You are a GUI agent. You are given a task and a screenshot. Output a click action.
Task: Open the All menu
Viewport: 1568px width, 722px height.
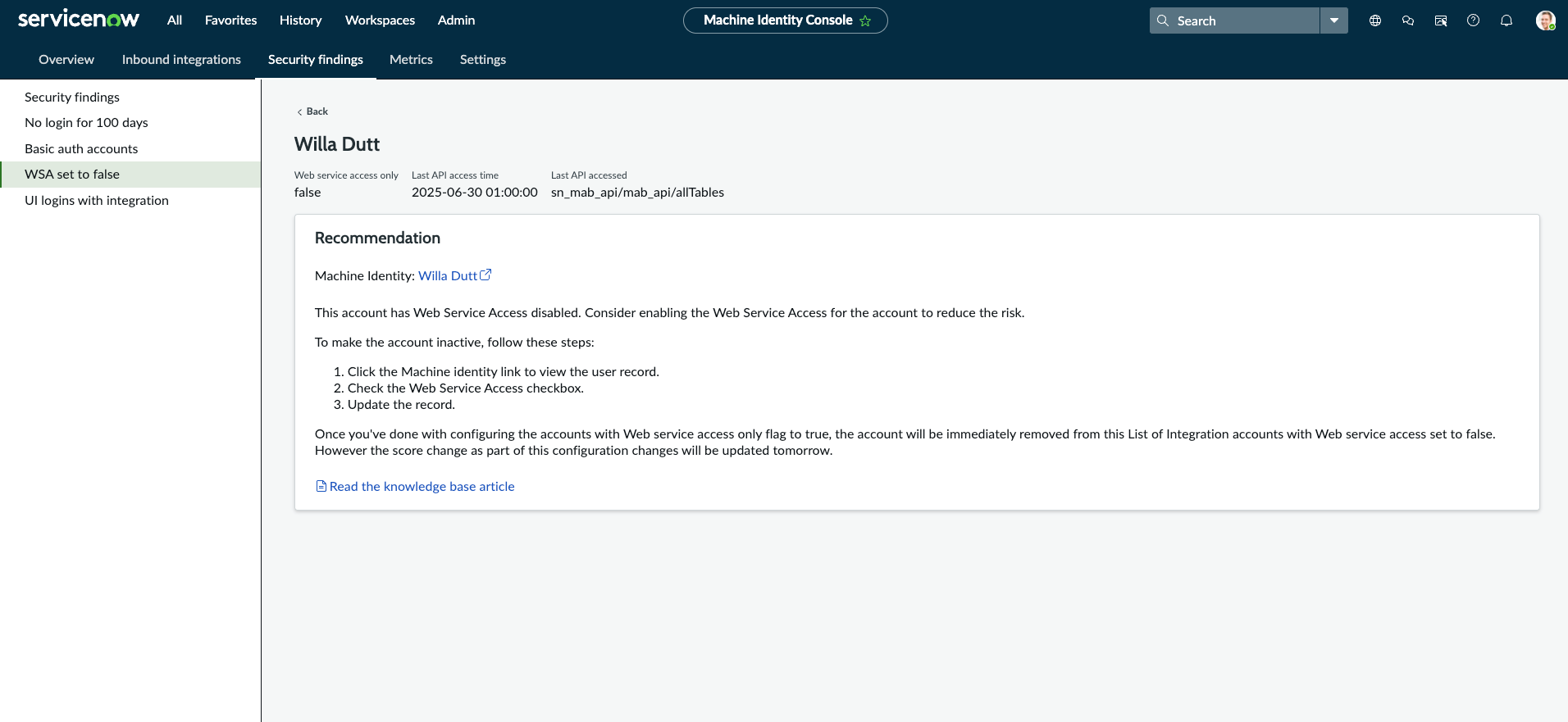[175, 20]
